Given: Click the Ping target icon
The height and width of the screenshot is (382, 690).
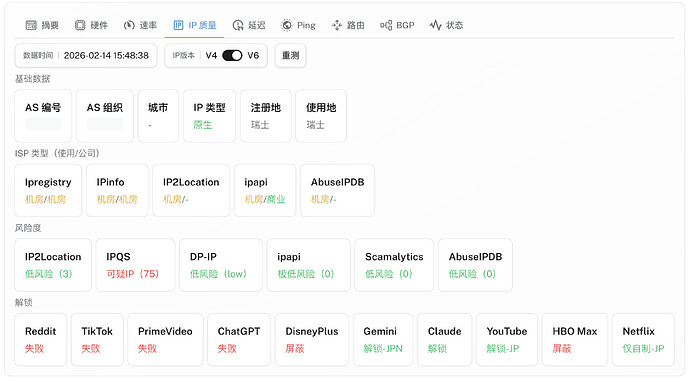Looking at the screenshot, I should pos(286,25).
